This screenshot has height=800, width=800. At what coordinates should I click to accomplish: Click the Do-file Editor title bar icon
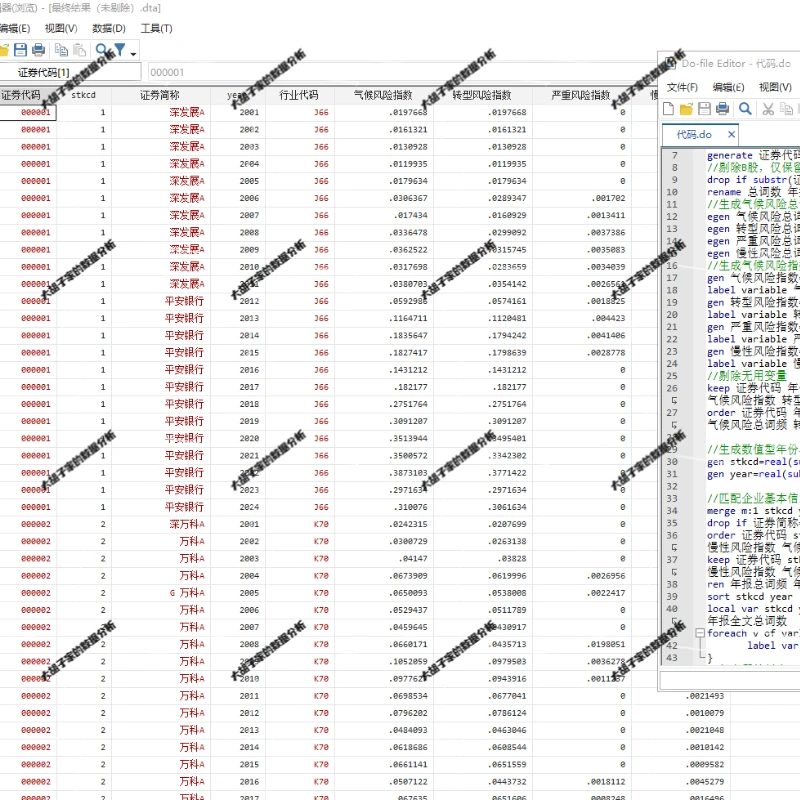(x=670, y=63)
